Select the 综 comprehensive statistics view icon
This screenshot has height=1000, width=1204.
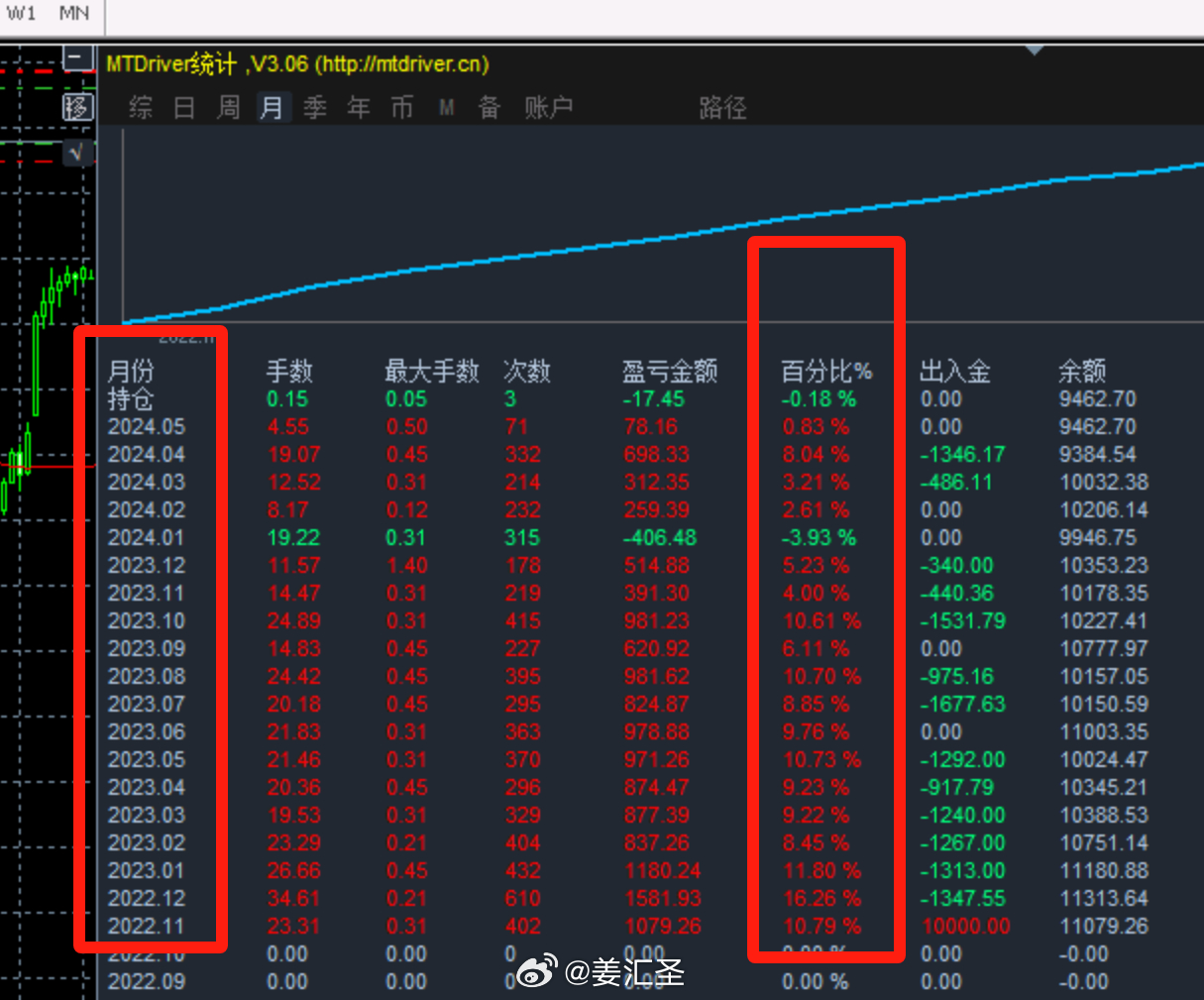click(139, 107)
